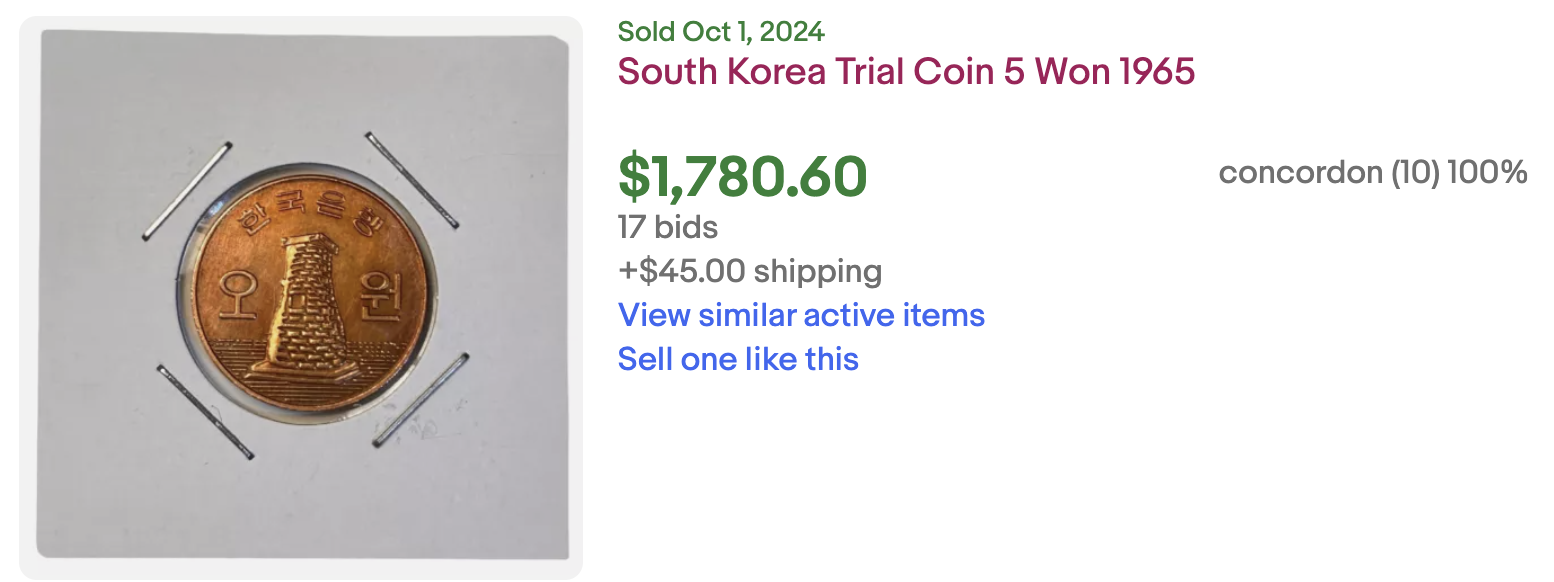Click the seller name concordon
Viewport: 1554px width, 582px height.
tap(1299, 173)
